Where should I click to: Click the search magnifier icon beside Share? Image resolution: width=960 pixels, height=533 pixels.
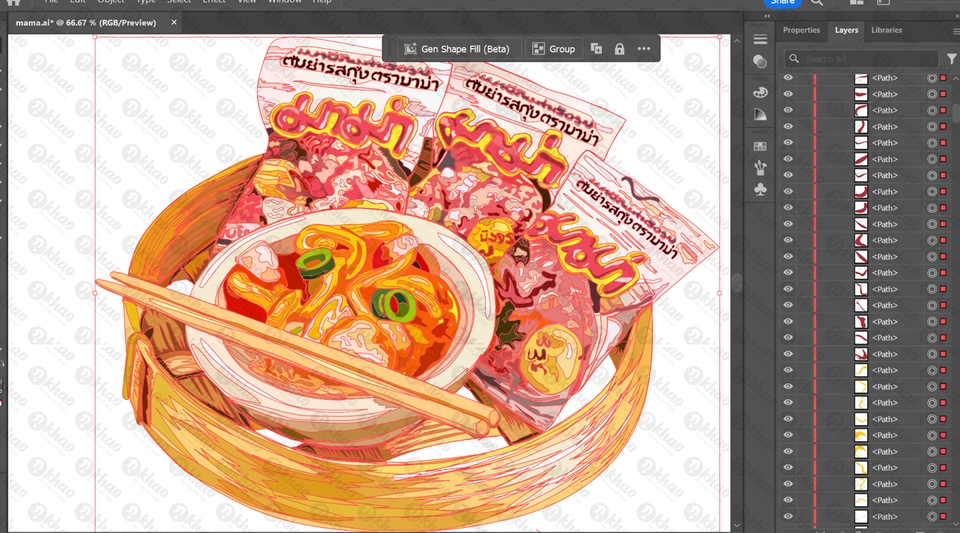pos(817,2)
